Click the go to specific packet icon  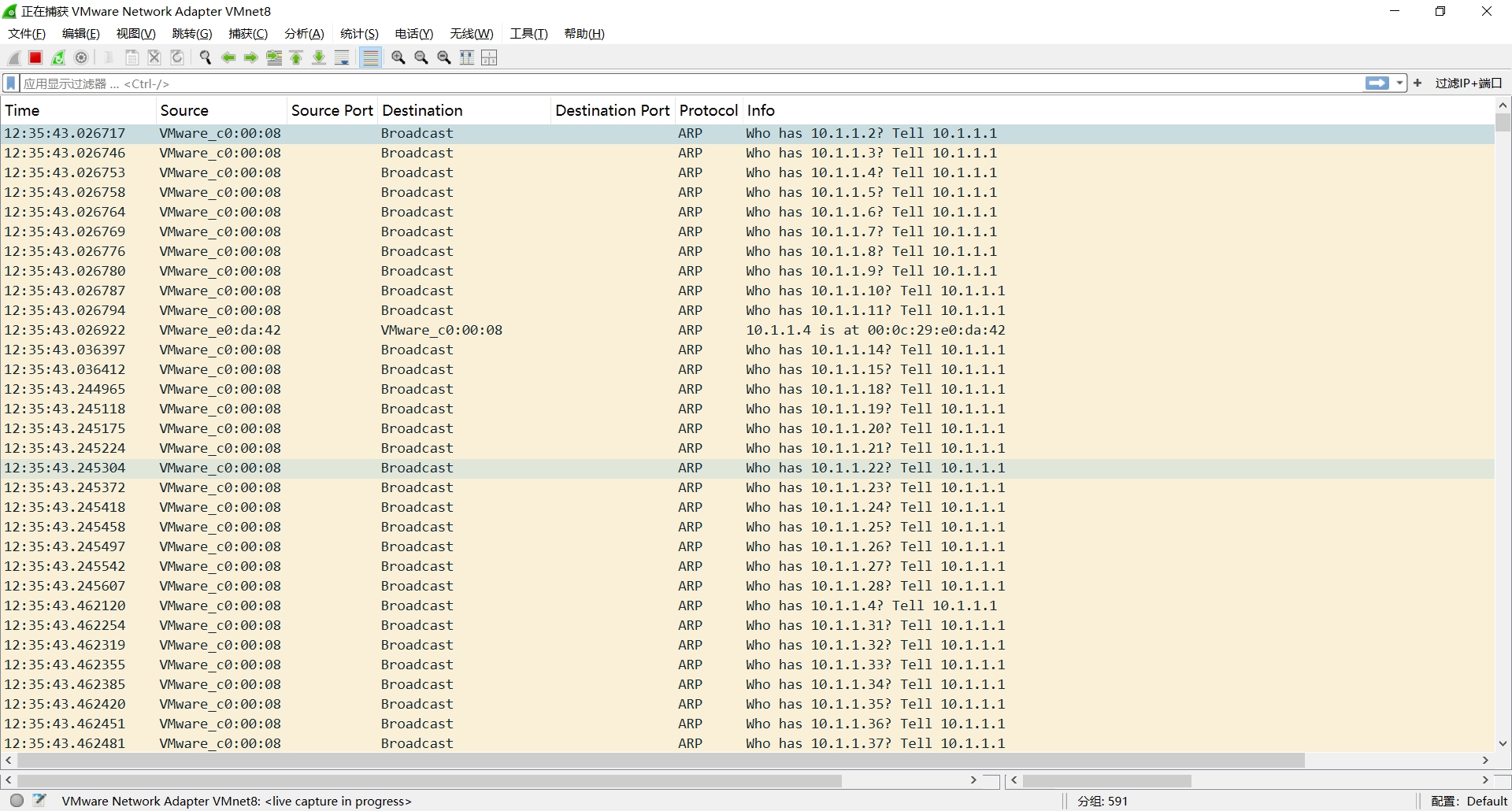274,57
